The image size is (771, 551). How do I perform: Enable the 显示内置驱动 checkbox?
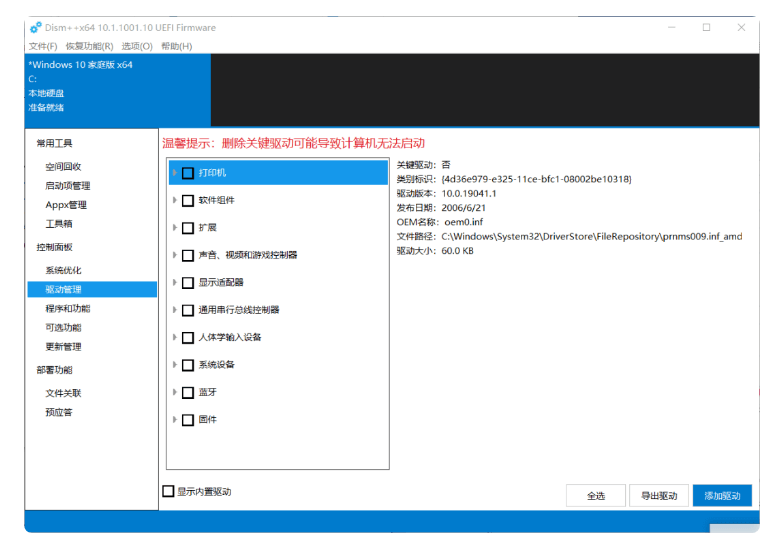(x=168, y=491)
